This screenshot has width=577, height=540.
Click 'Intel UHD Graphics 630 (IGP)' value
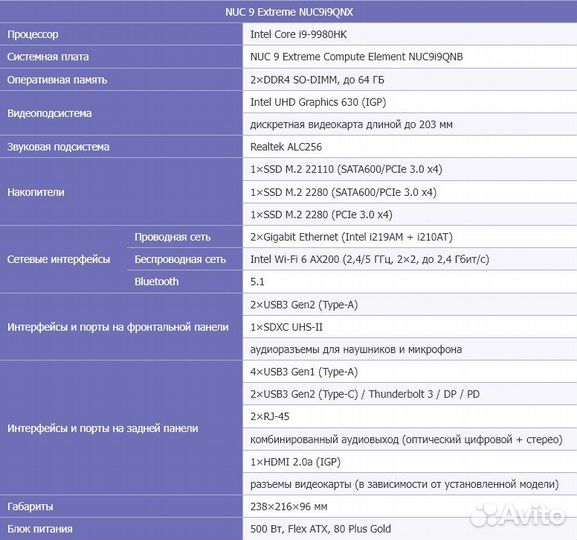pyautogui.click(x=410, y=102)
